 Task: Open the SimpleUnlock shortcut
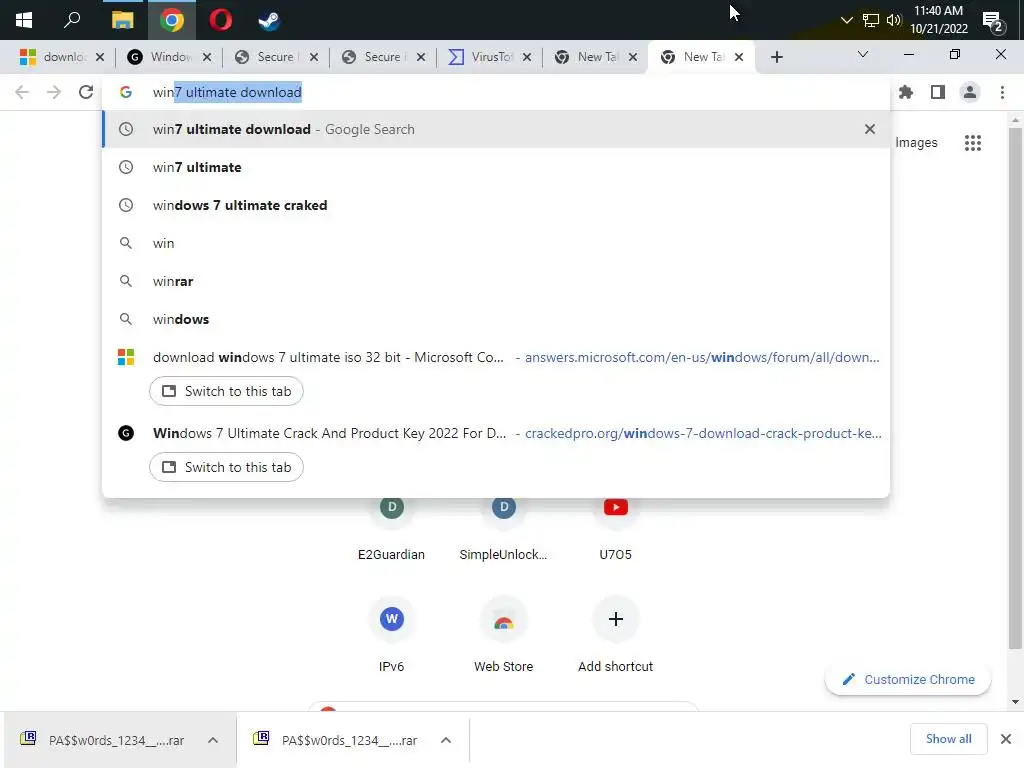[x=503, y=529]
